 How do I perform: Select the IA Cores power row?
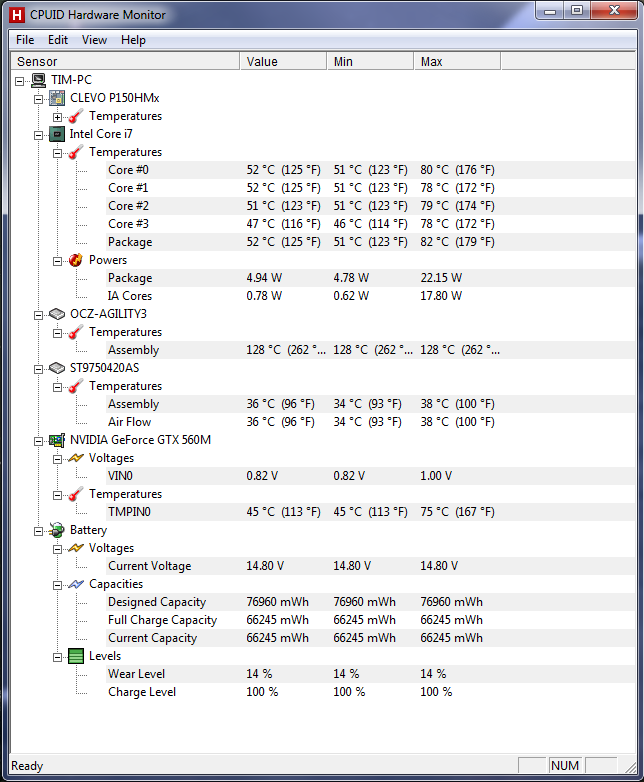click(371, 296)
